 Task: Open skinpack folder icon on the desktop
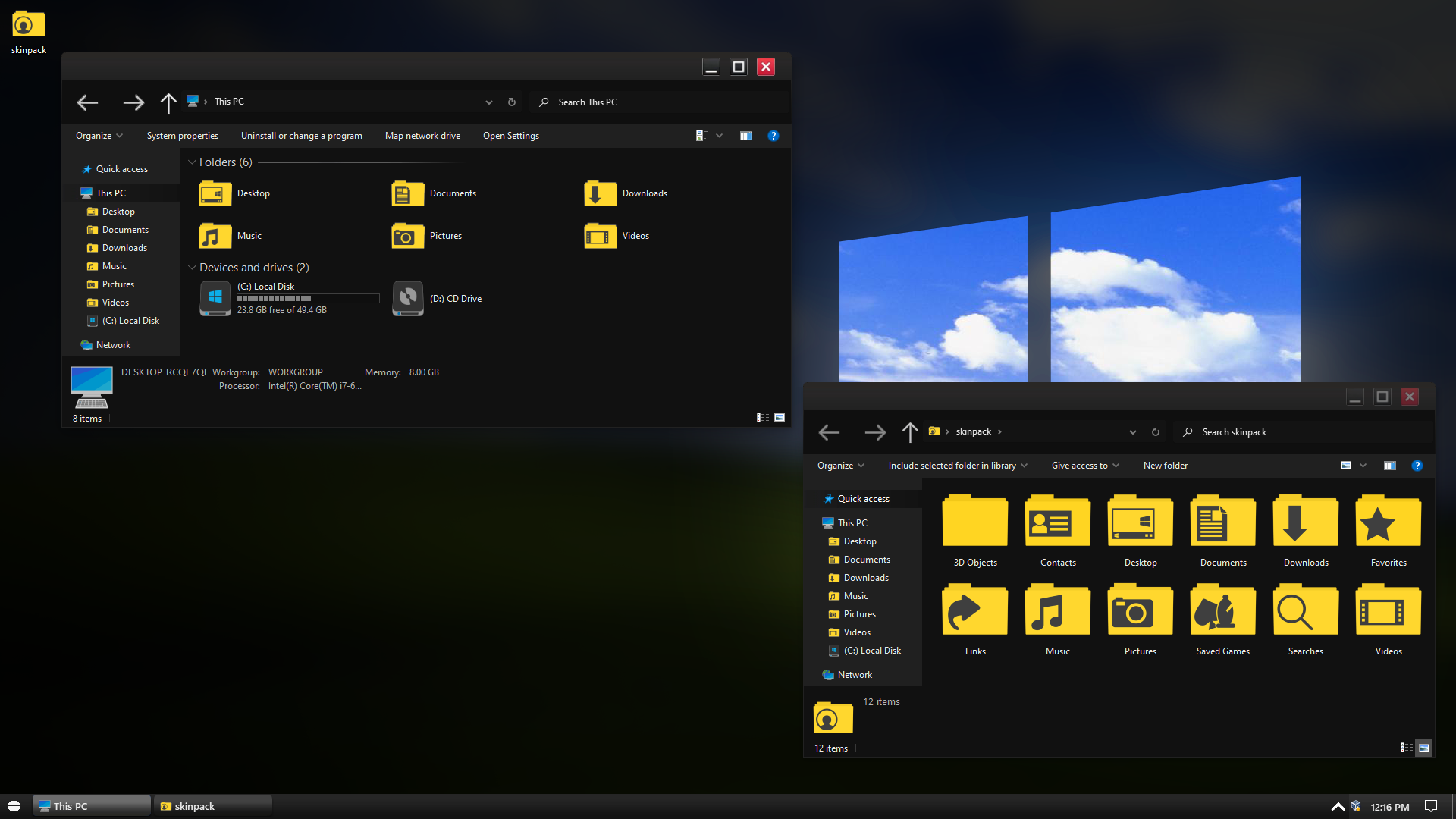tap(29, 25)
